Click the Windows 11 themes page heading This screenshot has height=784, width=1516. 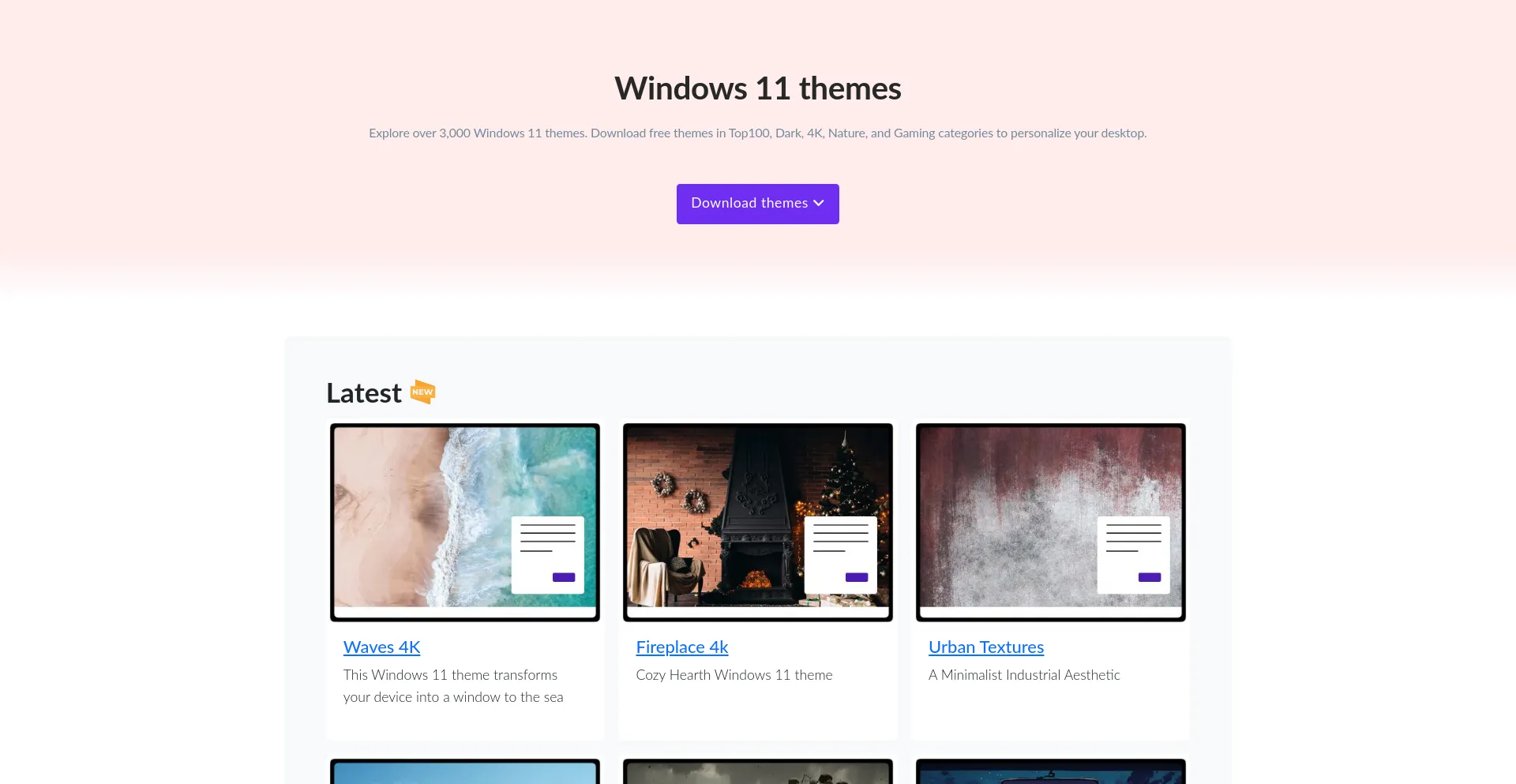[x=758, y=88]
